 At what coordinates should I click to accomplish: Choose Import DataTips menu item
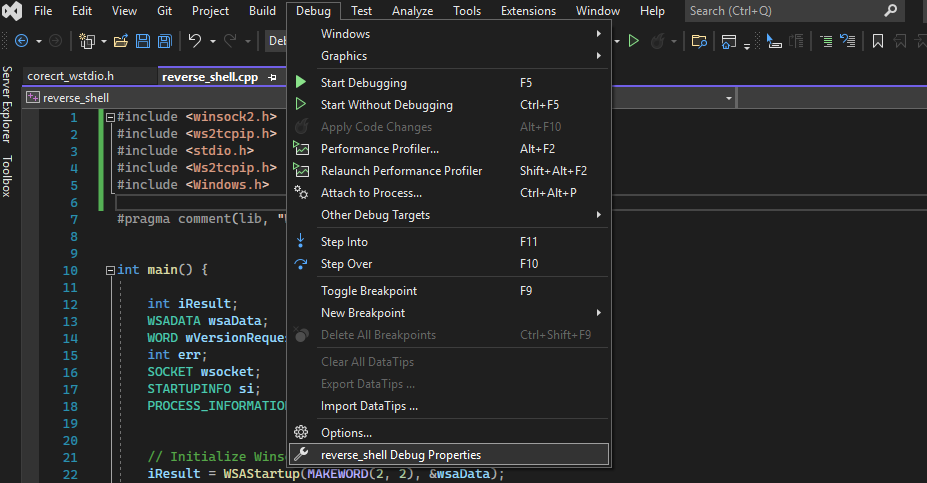click(449, 406)
